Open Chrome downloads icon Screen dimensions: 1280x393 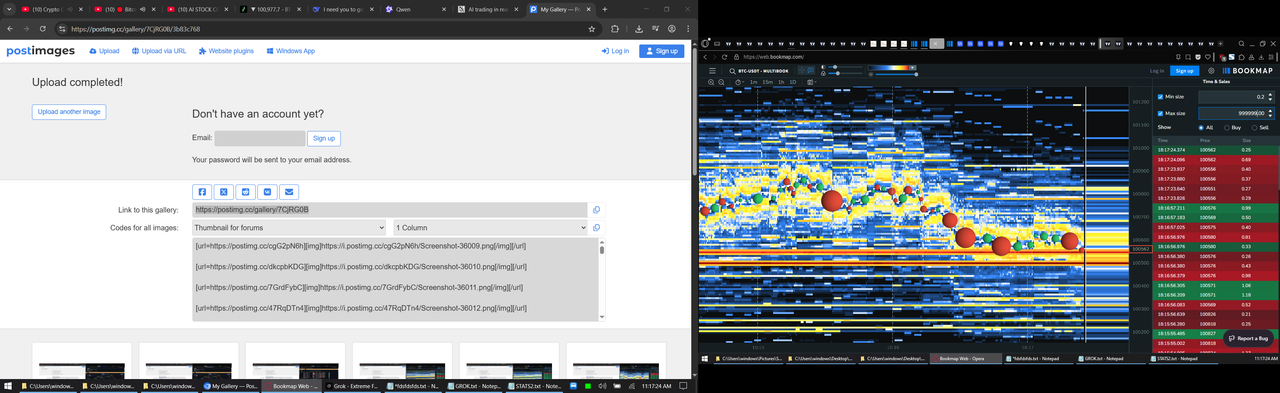pos(639,29)
